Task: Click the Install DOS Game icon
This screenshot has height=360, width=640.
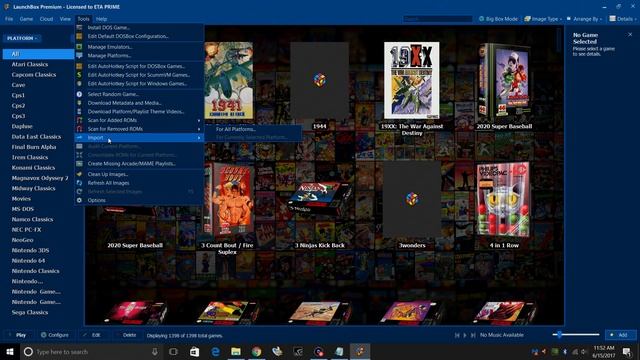Action: click(x=79, y=27)
